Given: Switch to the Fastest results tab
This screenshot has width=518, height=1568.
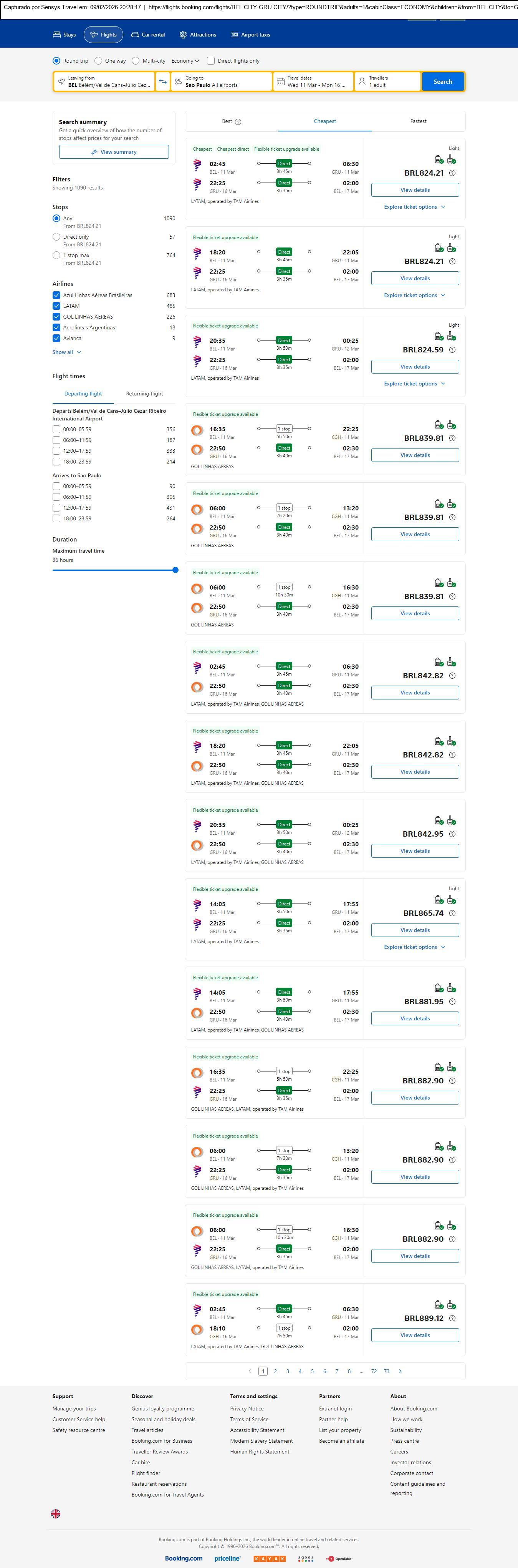Looking at the screenshot, I should (418, 121).
